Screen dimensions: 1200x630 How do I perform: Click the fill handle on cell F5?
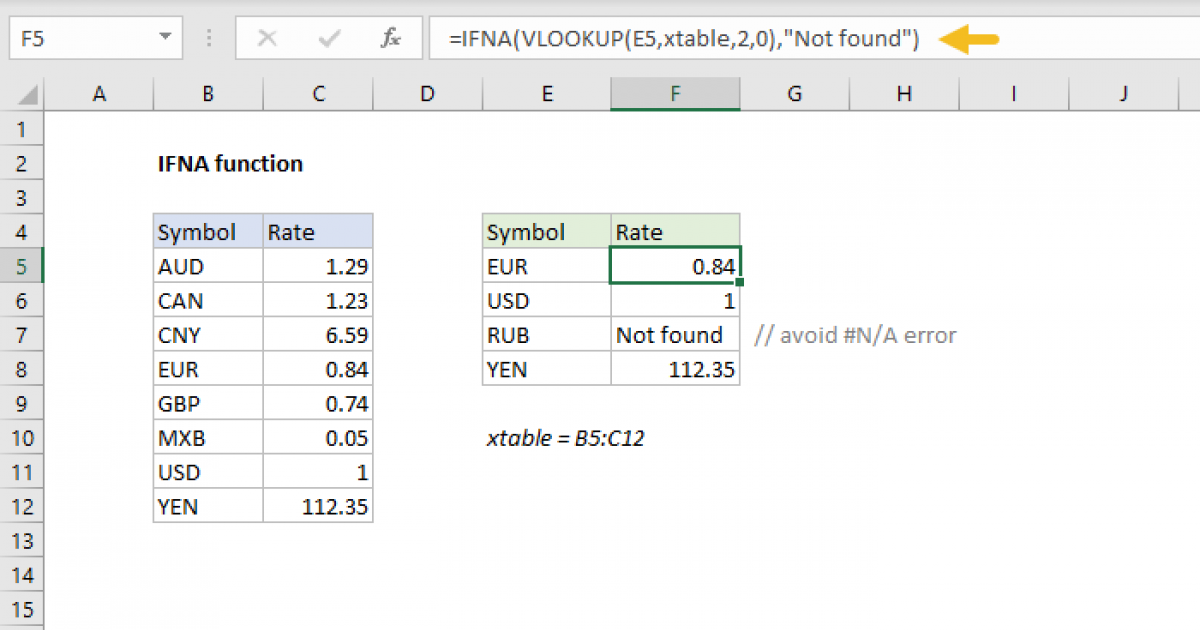740,282
